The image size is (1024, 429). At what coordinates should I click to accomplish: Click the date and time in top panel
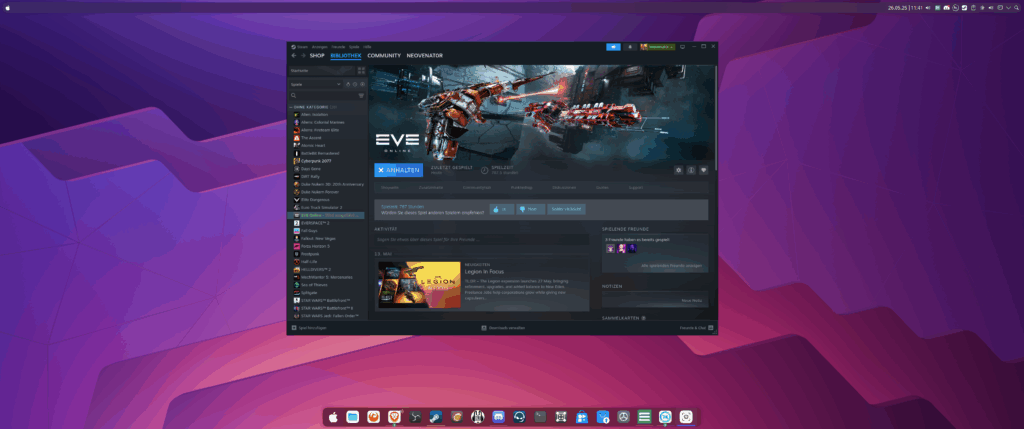[904, 8]
